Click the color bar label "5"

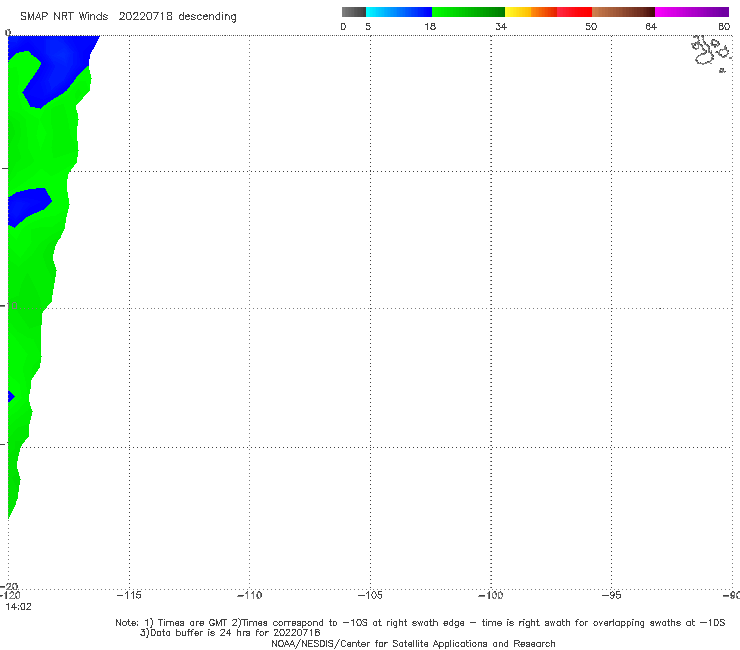368,27
